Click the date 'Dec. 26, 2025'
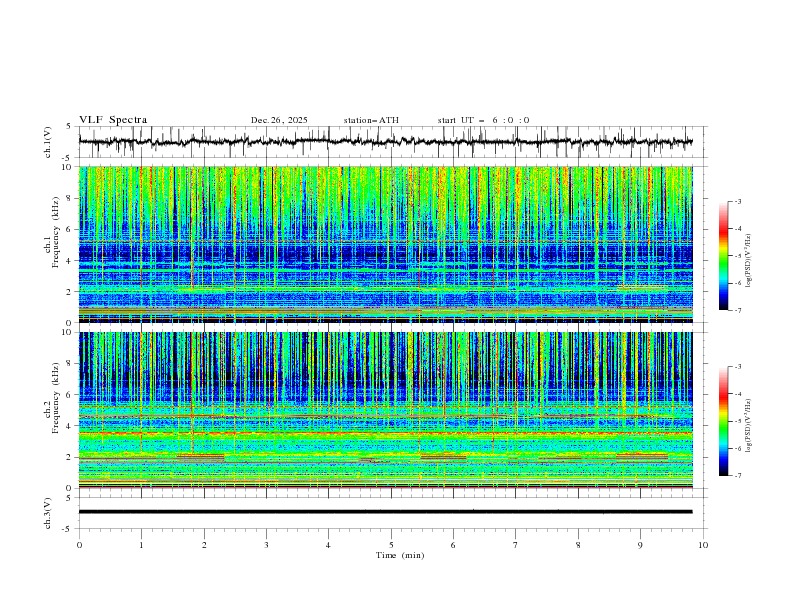Viewport: 792px width, 612px height. 279,120
